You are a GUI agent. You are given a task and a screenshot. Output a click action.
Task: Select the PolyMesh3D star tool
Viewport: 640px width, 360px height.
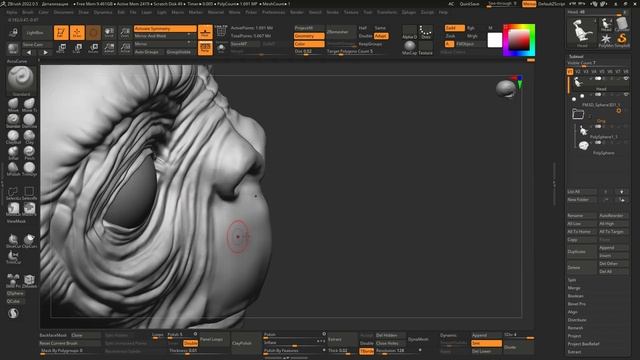[x=606, y=40]
